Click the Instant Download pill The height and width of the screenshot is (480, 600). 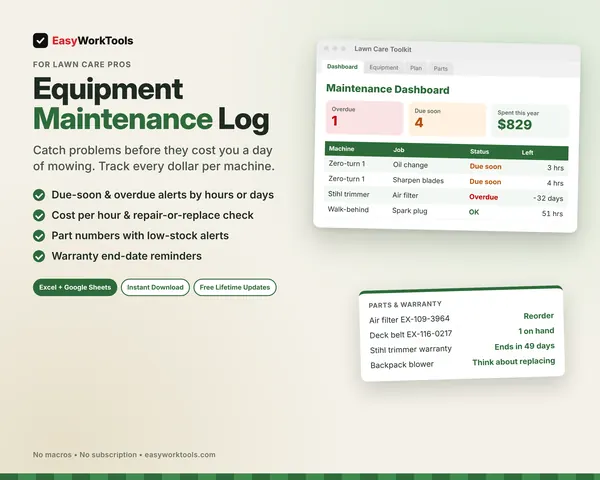point(155,287)
